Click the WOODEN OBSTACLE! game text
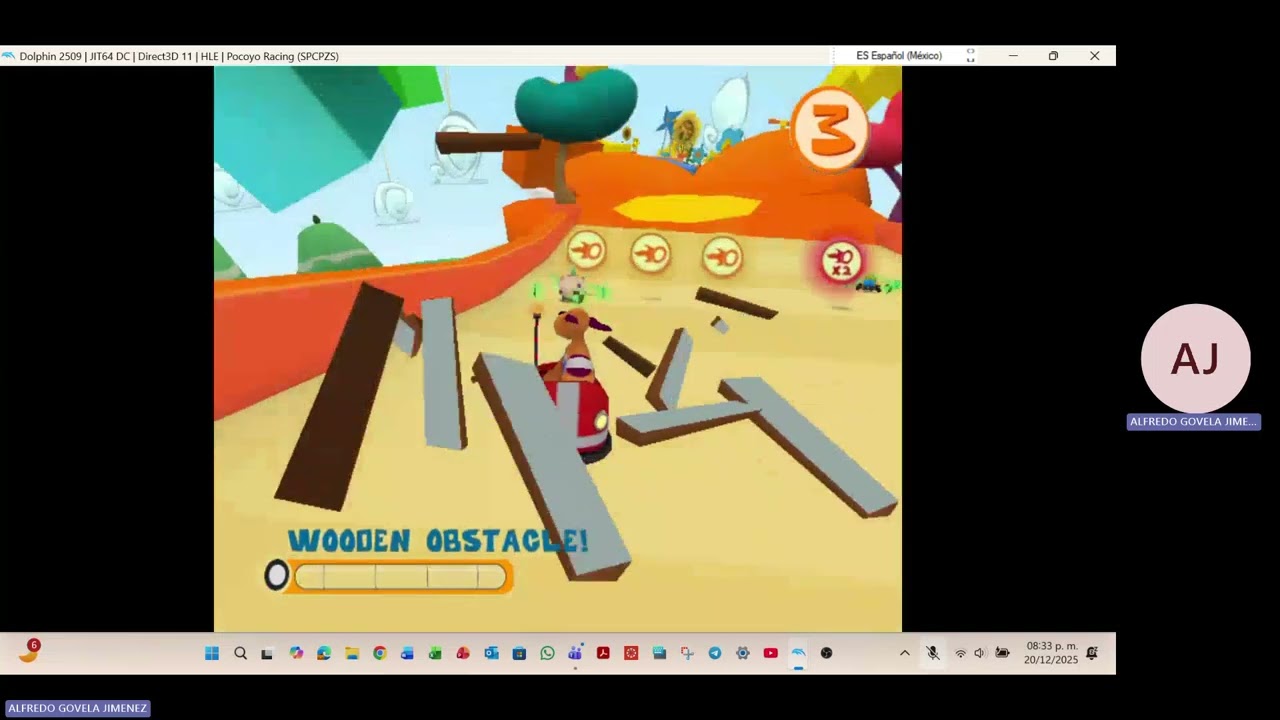This screenshot has height=720, width=1280. [438, 541]
